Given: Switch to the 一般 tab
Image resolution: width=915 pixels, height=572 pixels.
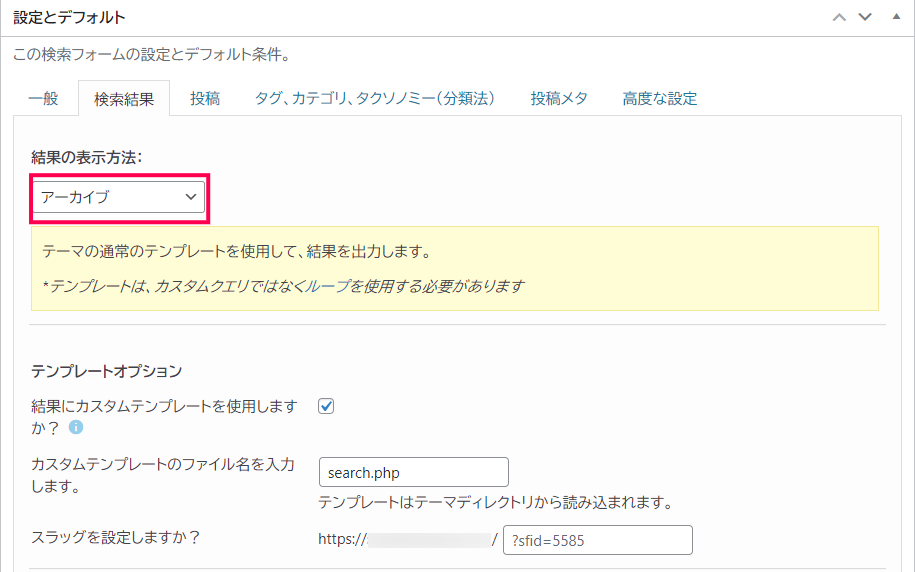Looking at the screenshot, I should coord(44,98).
